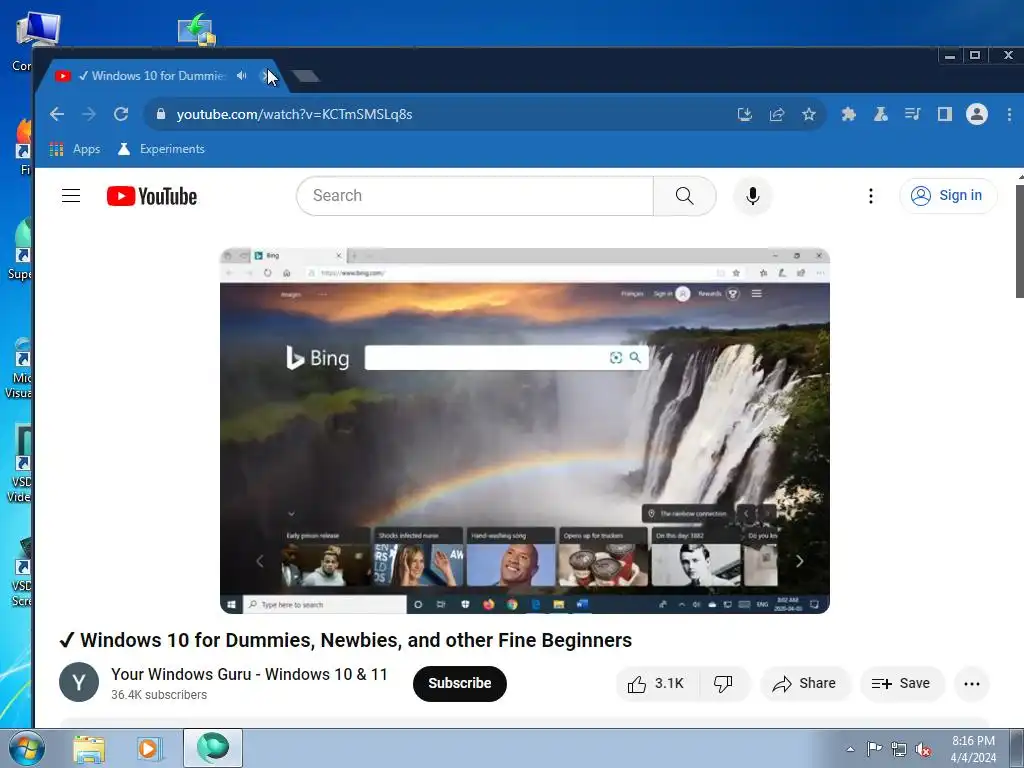Go to YouTube home via logo
1024x768 pixels.
[152, 196]
